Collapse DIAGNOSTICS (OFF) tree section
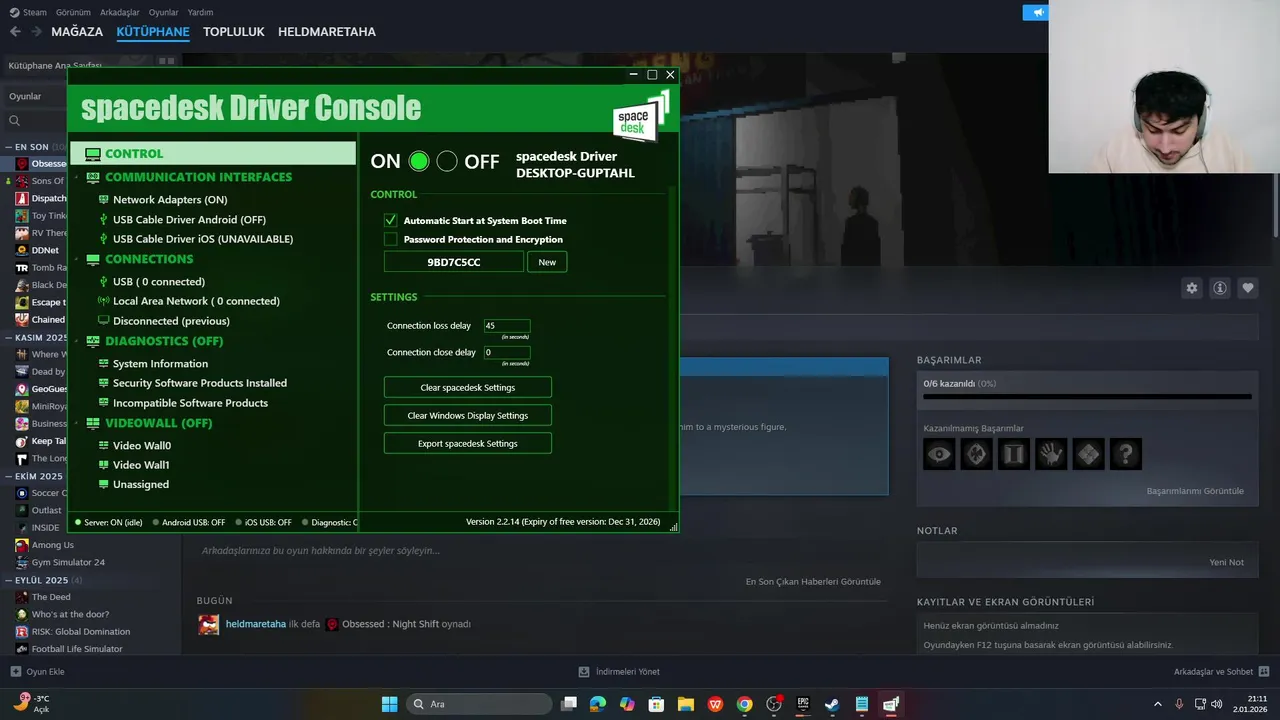The height and width of the screenshot is (720, 1280). 78,341
